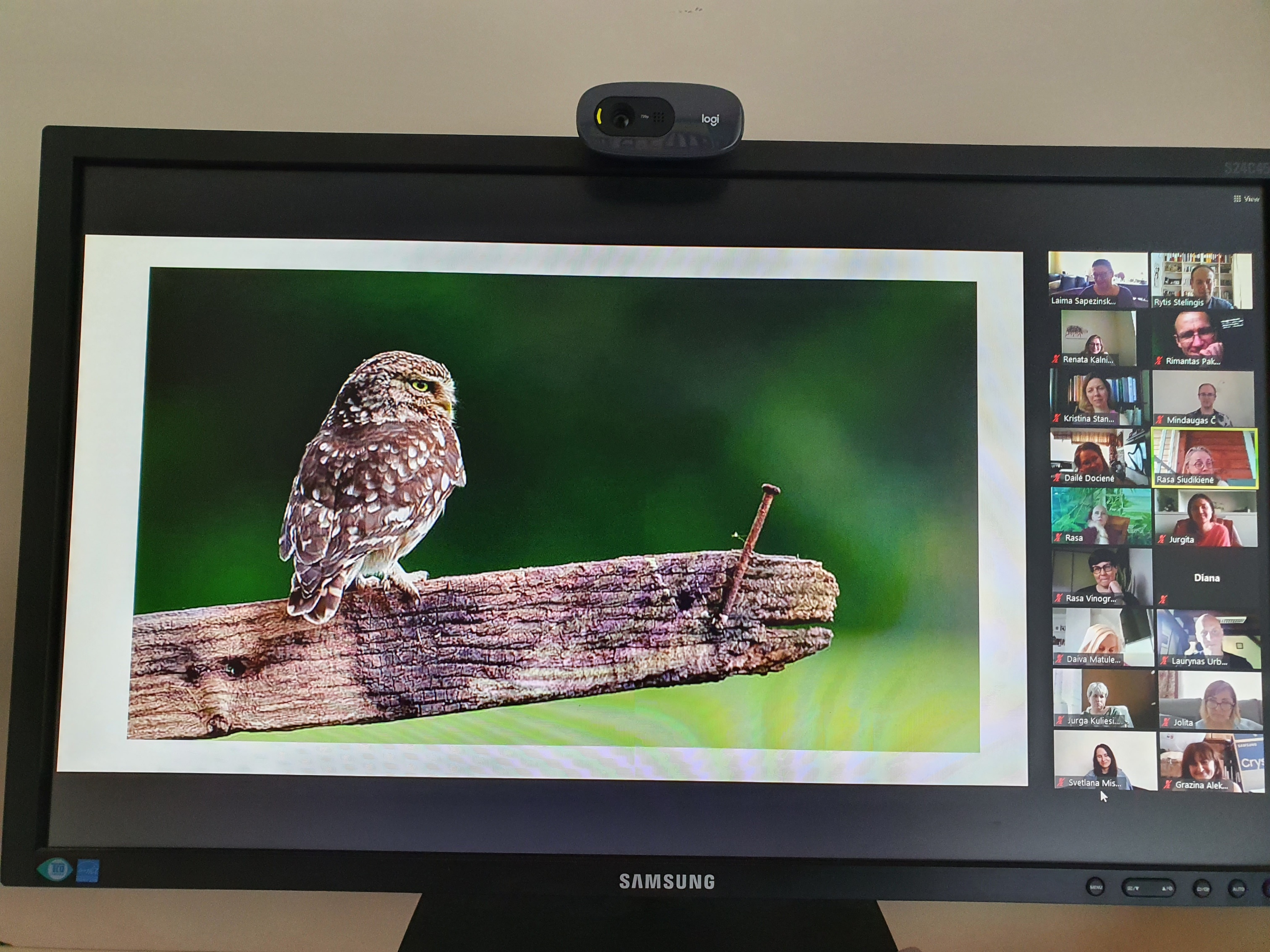The height and width of the screenshot is (952, 1270).
Task: Select Mindaugas Č video tile
Action: 1203,398
